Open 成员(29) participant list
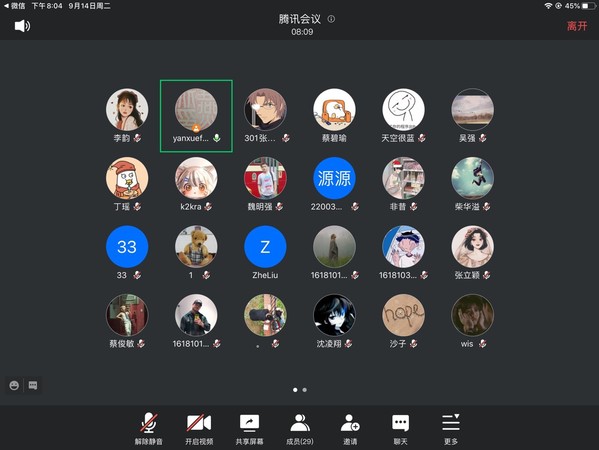Image resolution: width=599 pixels, height=450 pixels. (300, 429)
